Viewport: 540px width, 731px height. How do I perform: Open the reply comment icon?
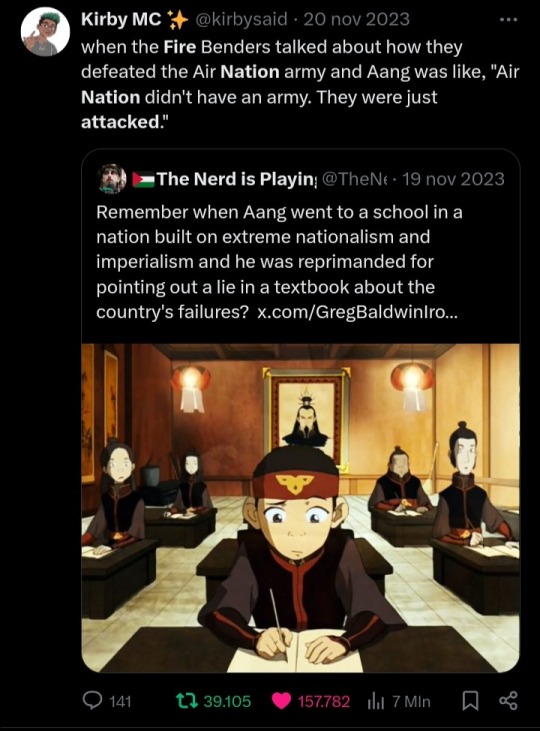tap(92, 701)
